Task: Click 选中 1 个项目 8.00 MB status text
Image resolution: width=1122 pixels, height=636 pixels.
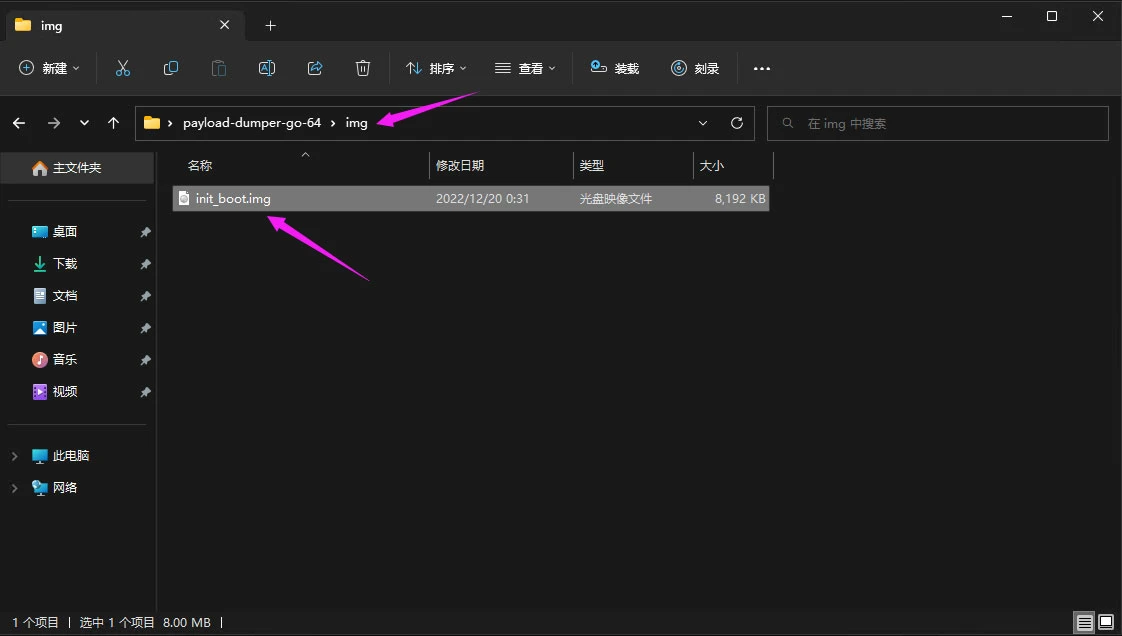Action: (145, 622)
